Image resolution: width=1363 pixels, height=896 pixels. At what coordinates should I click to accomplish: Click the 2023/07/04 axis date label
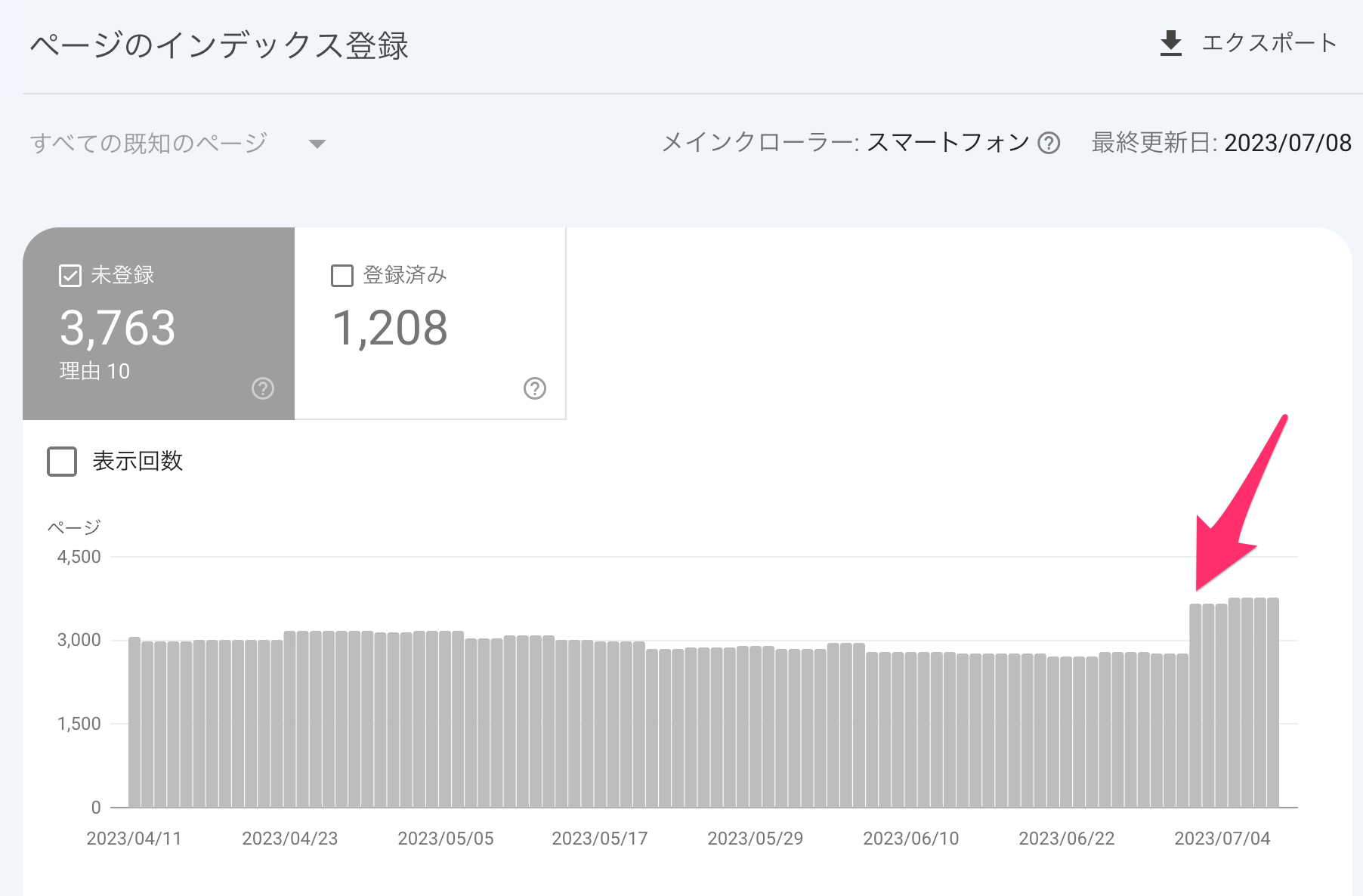coord(1222,839)
